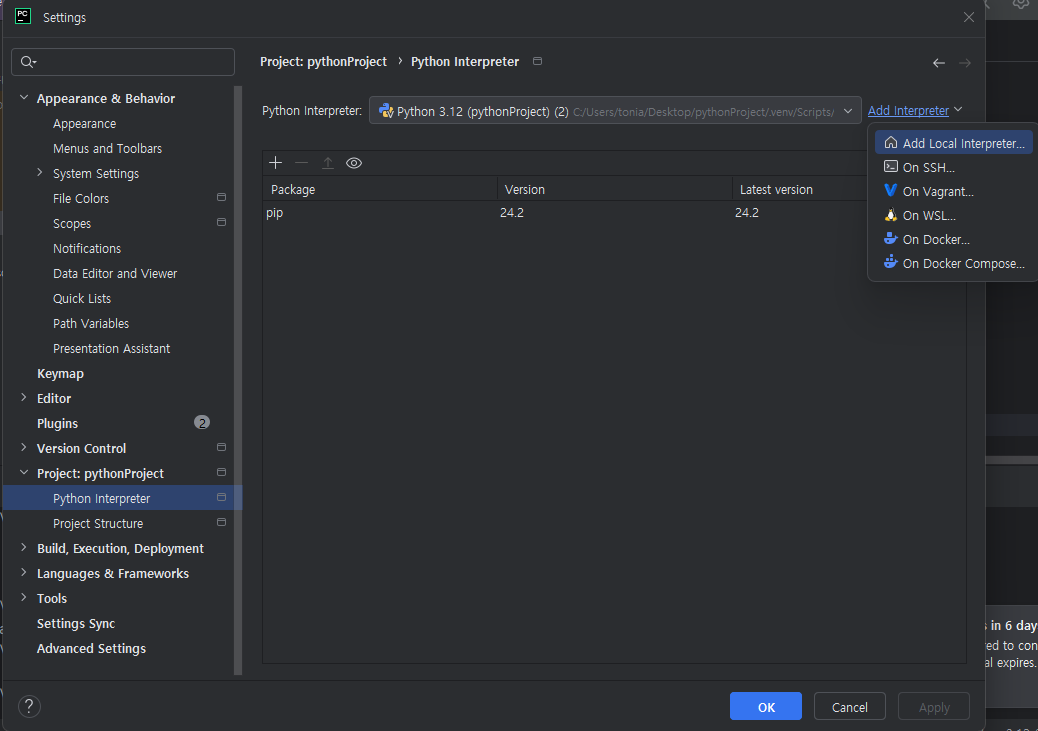Viewport: 1038px width, 731px height.
Task: Select On Docker Compose interpreter option
Action: click(x=953, y=263)
